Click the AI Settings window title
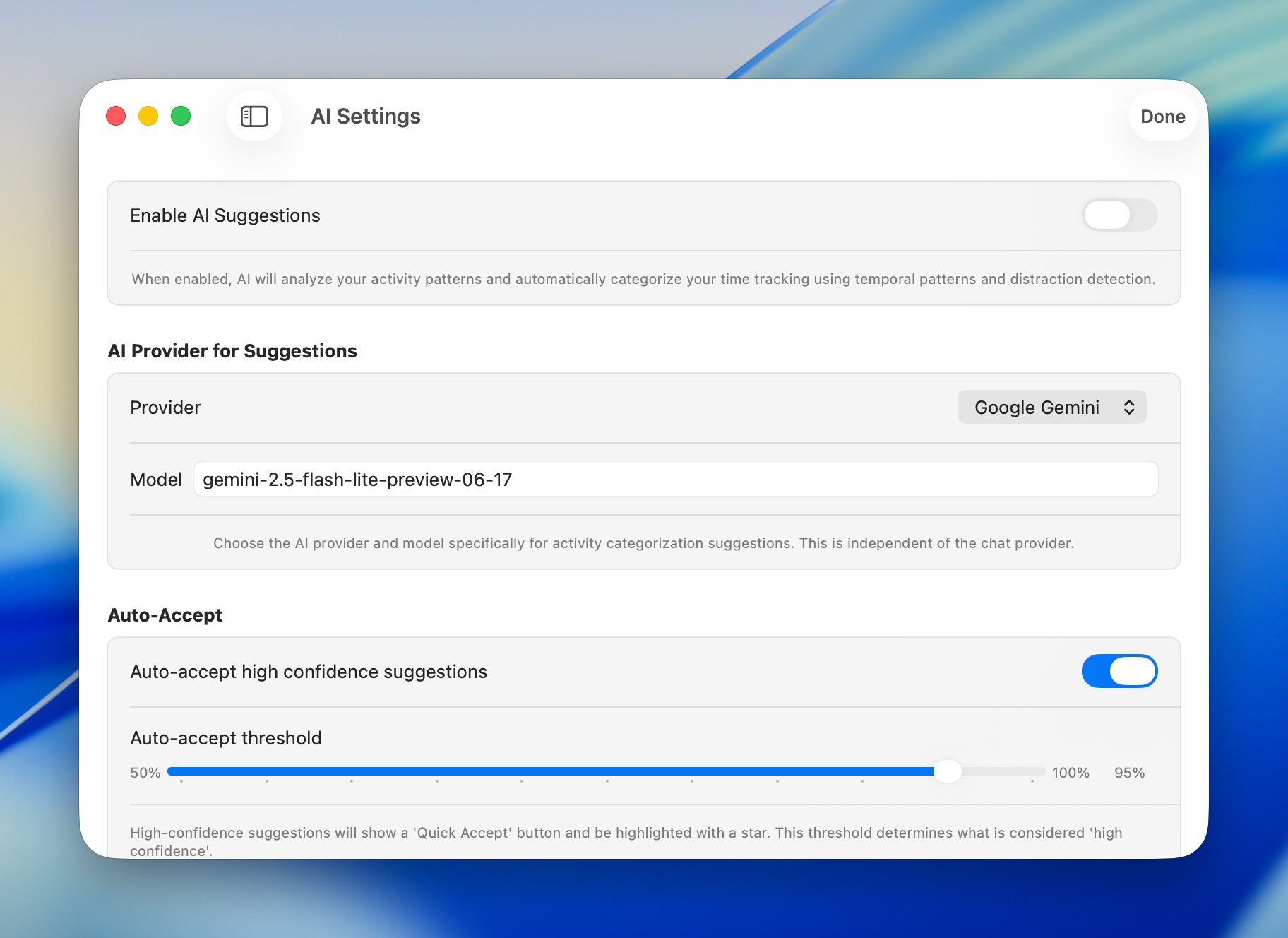1288x938 pixels. pyautogui.click(x=366, y=117)
